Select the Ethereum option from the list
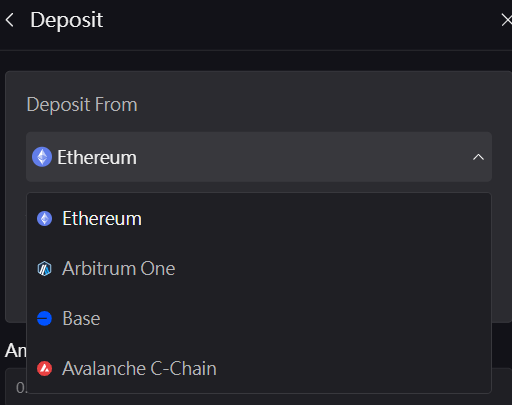 pyautogui.click(x=259, y=219)
